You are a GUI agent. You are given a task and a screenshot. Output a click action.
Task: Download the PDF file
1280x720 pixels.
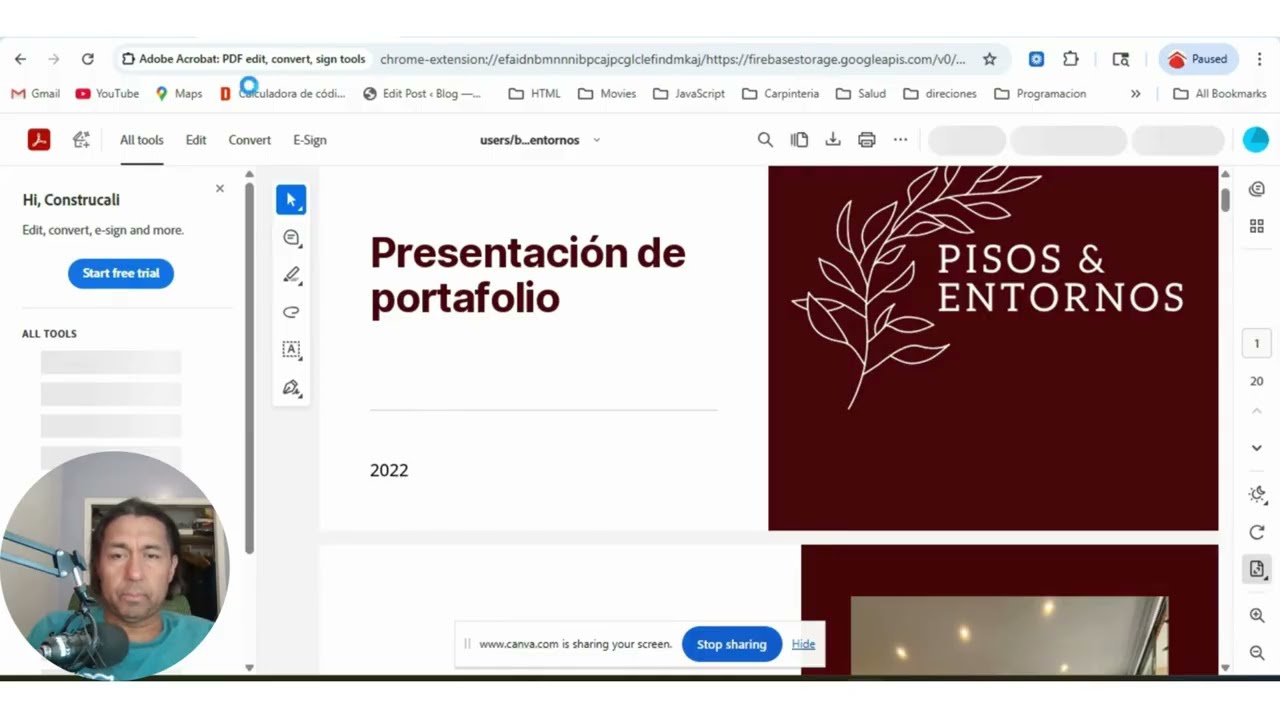point(833,140)
